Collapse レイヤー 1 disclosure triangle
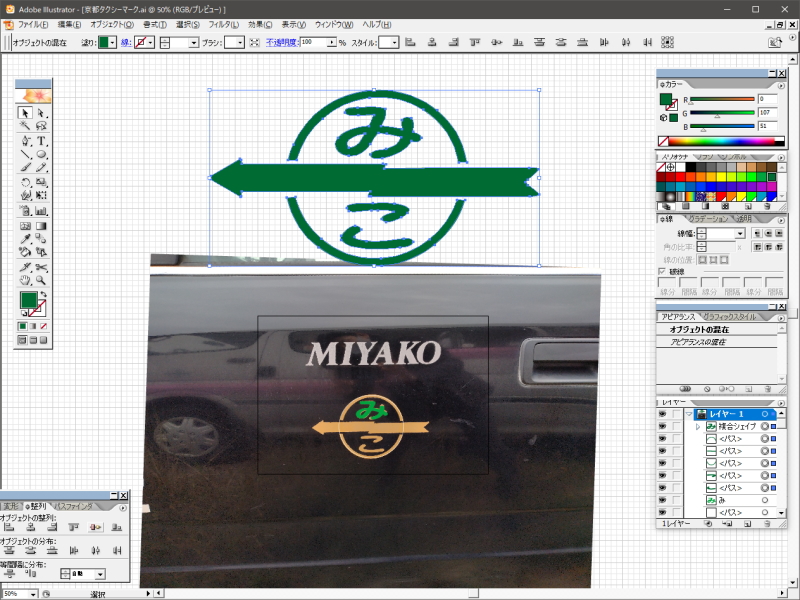This screenshot has width=800, height=600. (x=689, y=414)
